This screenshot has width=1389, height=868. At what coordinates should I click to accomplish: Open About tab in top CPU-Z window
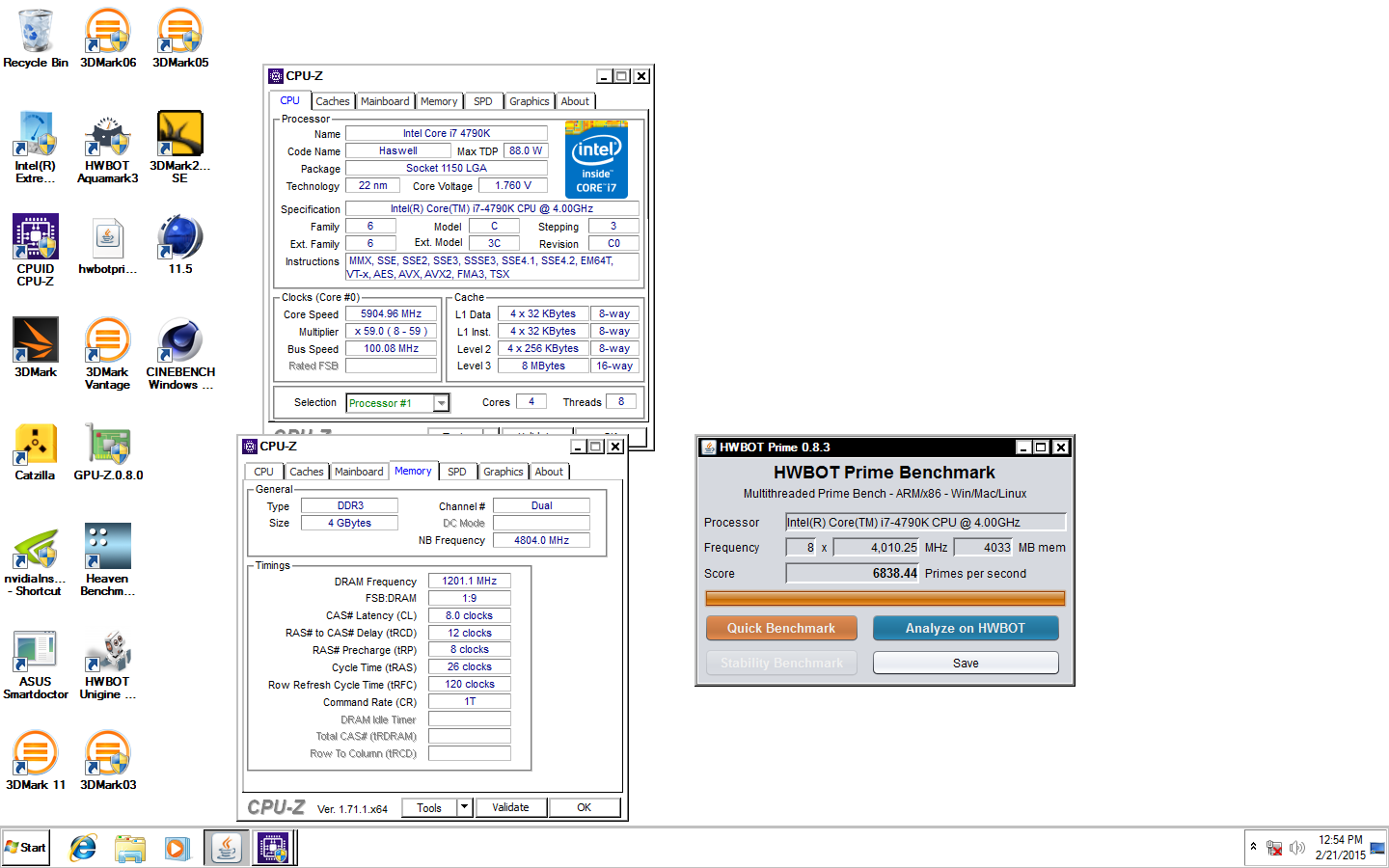click(575, 101)
